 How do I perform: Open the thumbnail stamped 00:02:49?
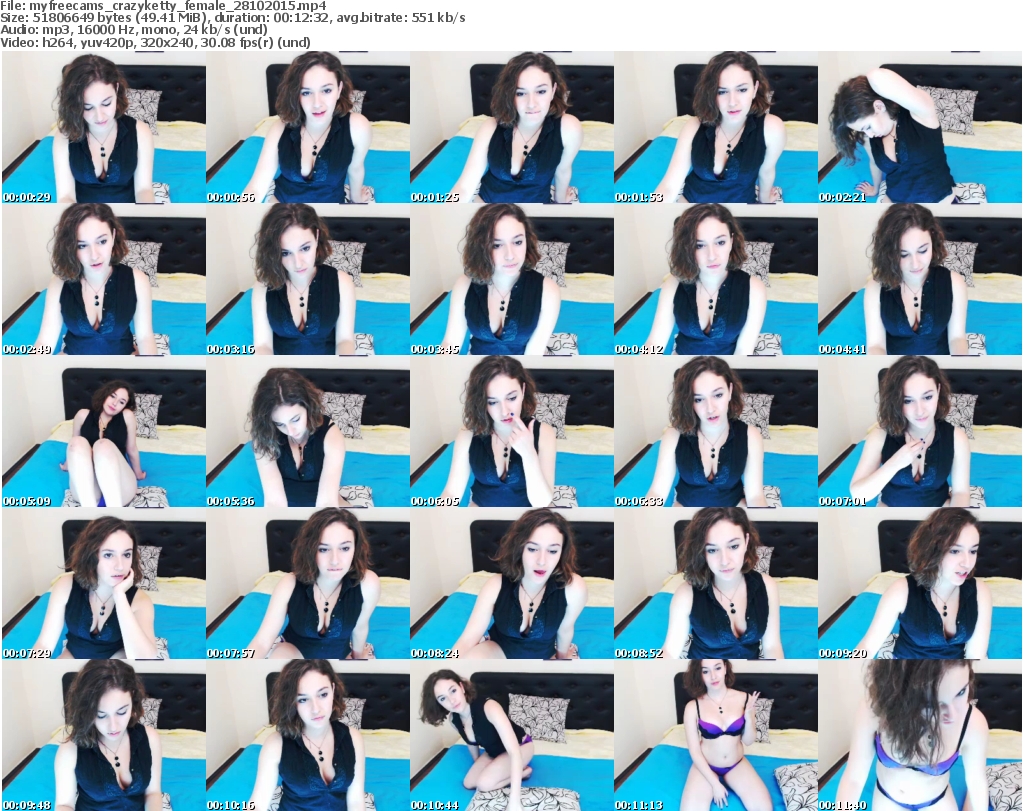pyautogui.click(x=104, y=279)
